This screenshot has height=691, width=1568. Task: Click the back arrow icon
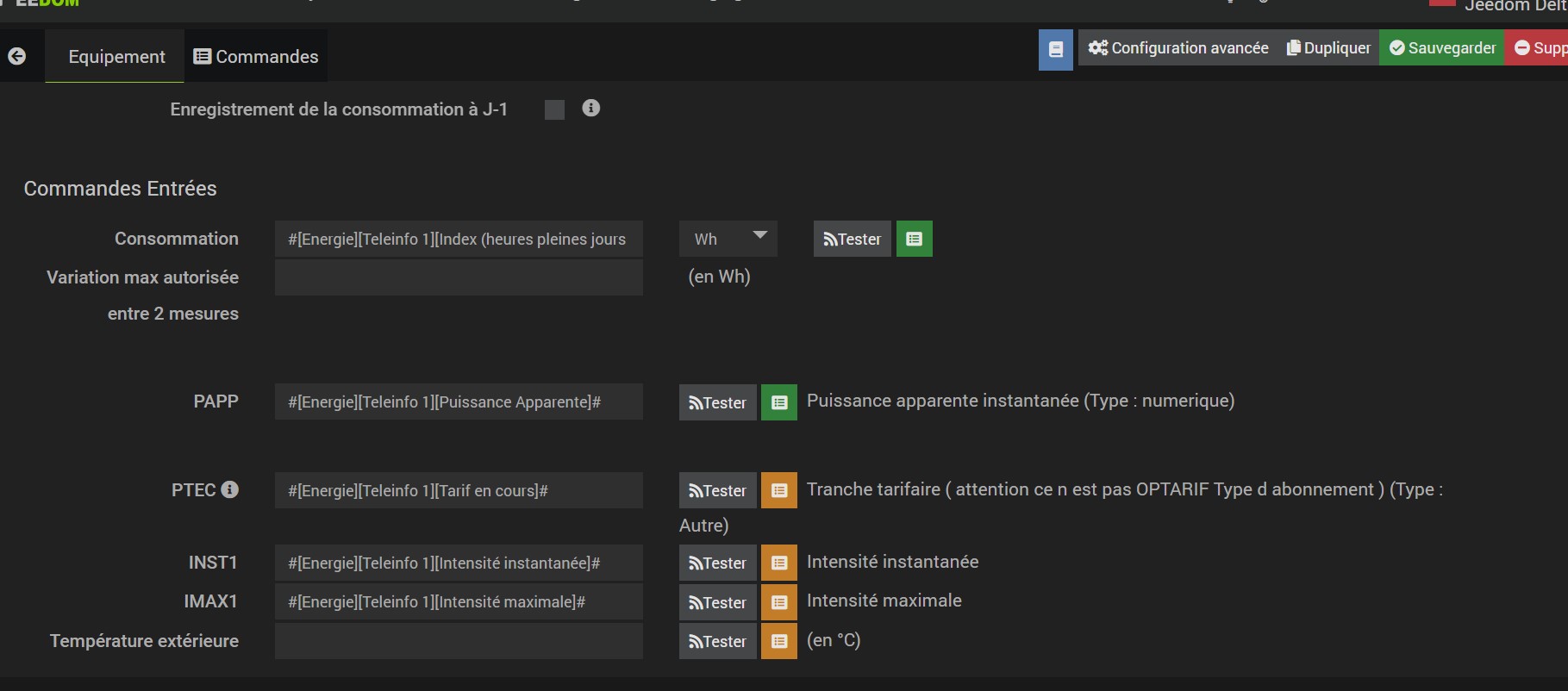17,57
